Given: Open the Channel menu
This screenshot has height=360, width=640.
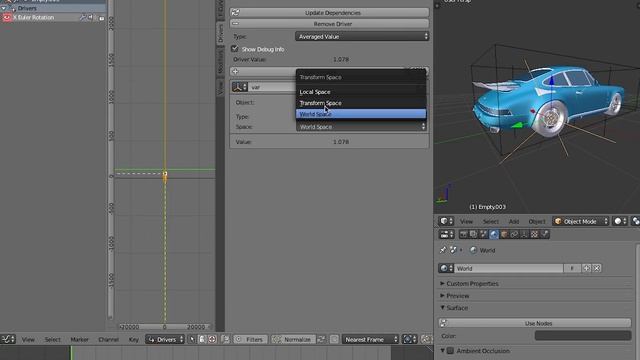Looking at the screenshot, I should 108,339.
